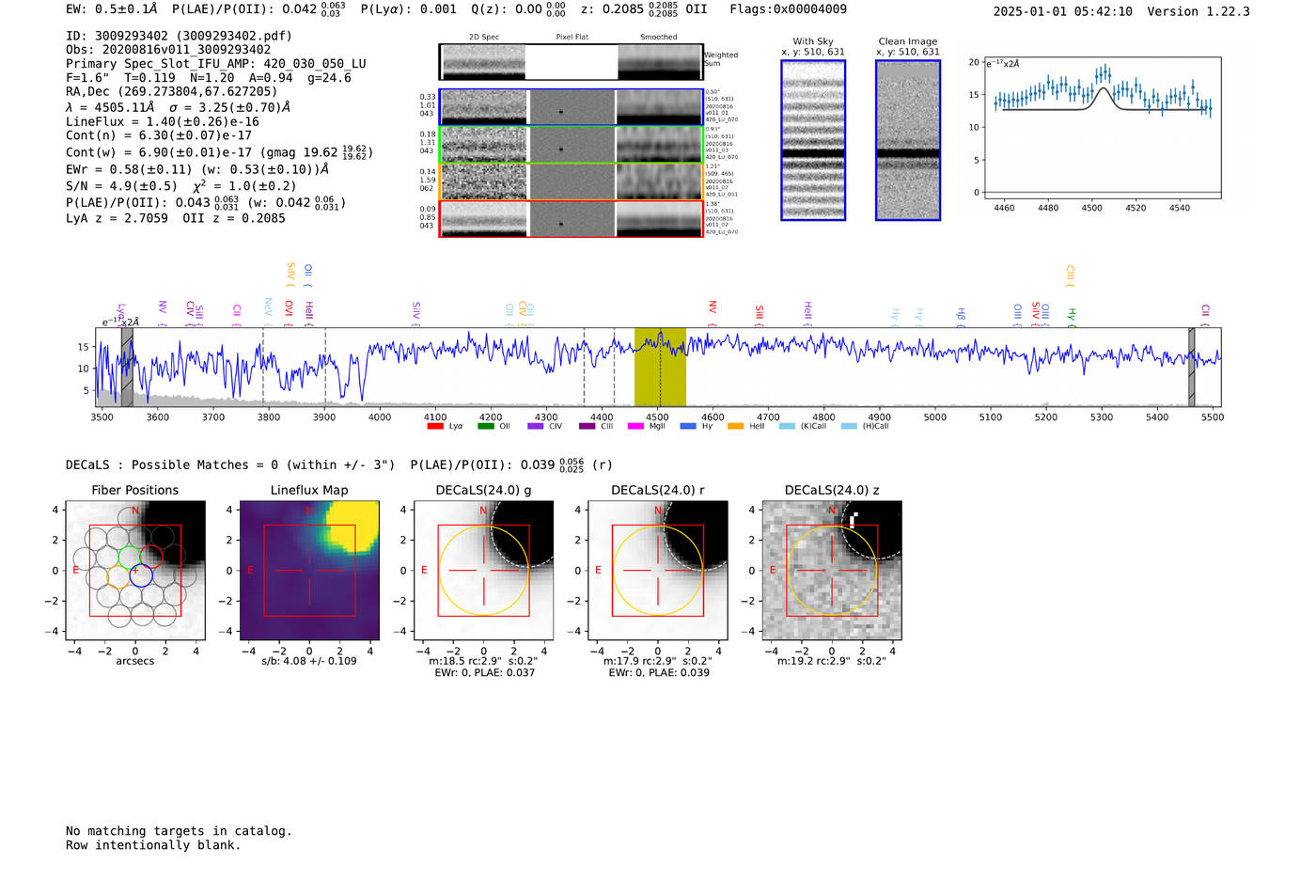
Task: Click the 2025-01-01 05:42:10 timestamp
Action: point(1062,11)
